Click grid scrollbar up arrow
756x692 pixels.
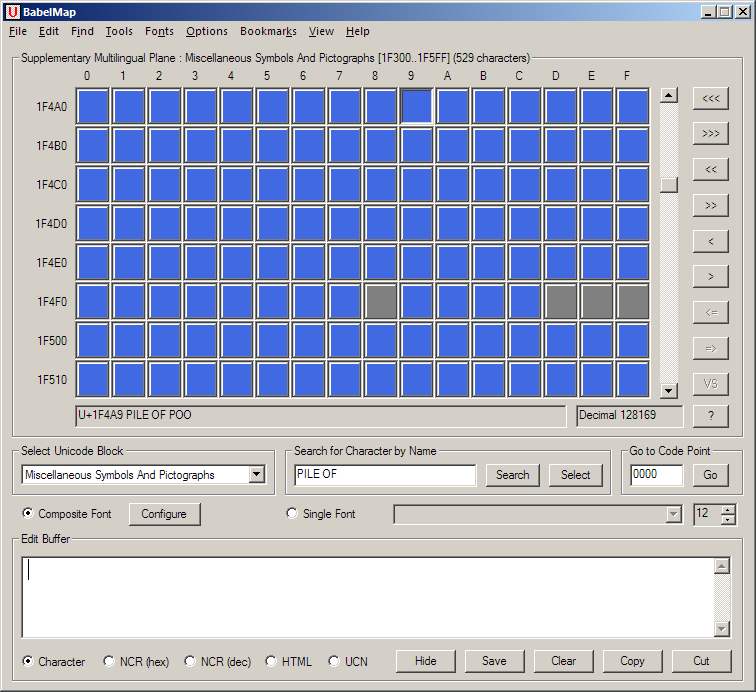tap(669, 95)
